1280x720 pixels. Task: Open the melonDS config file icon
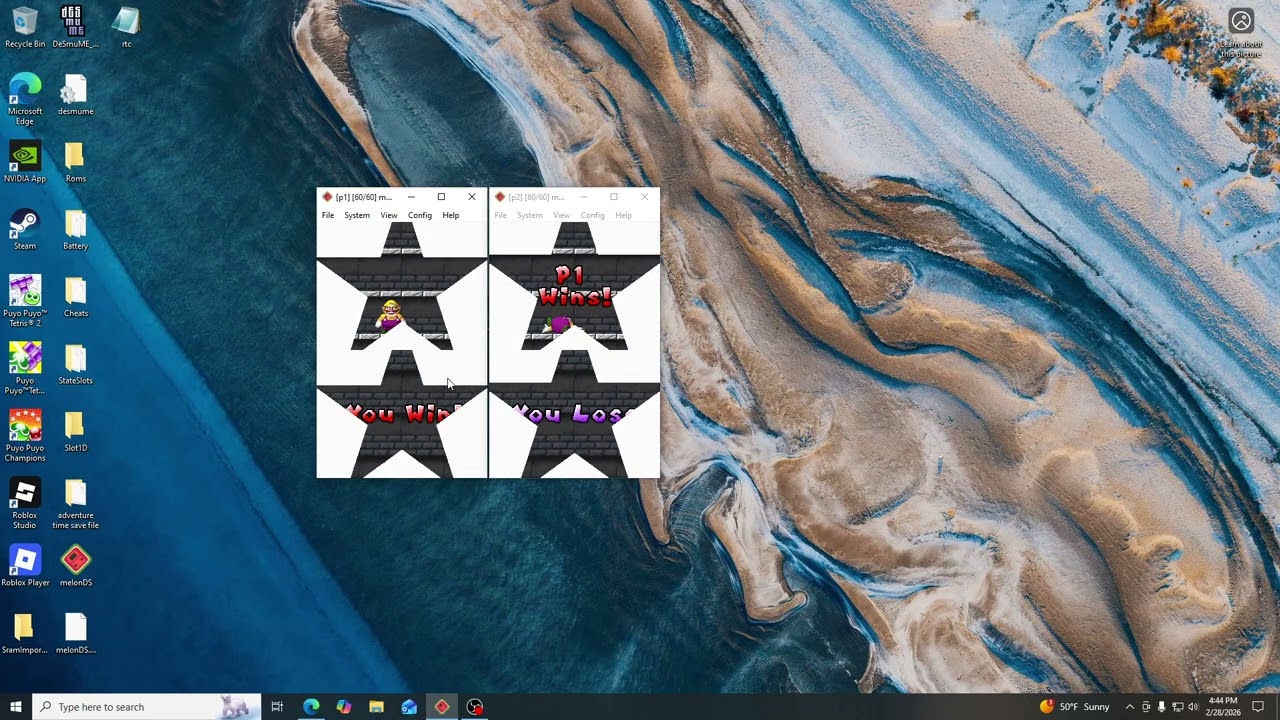click(75, 633)
